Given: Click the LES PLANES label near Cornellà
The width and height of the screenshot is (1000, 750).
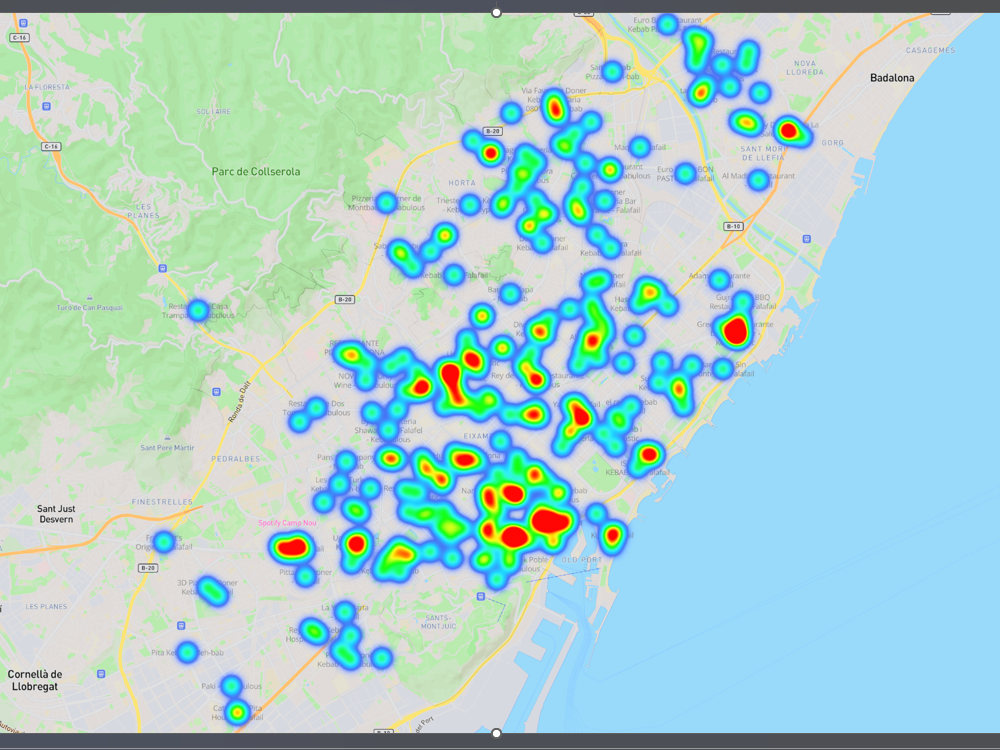Looking at the screenshot, I should [x=46, y=607].
